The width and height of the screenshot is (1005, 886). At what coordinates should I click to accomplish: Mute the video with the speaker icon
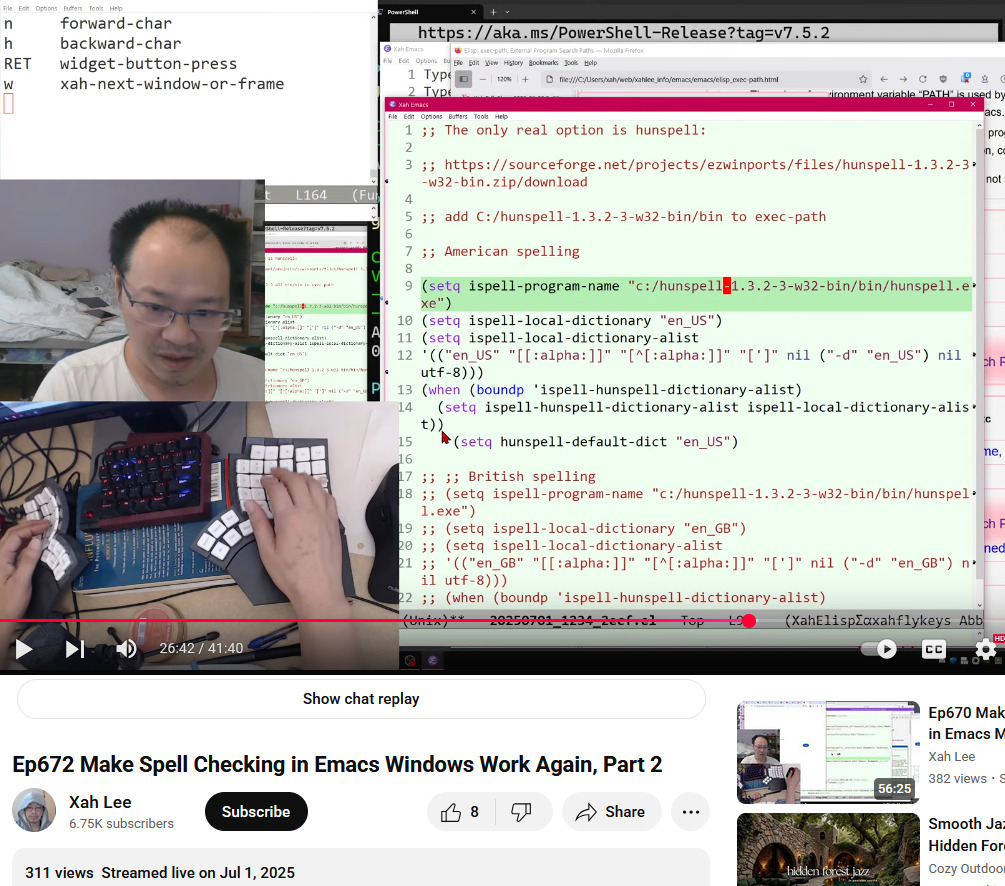pyautogui.click(x=126, y=649)
